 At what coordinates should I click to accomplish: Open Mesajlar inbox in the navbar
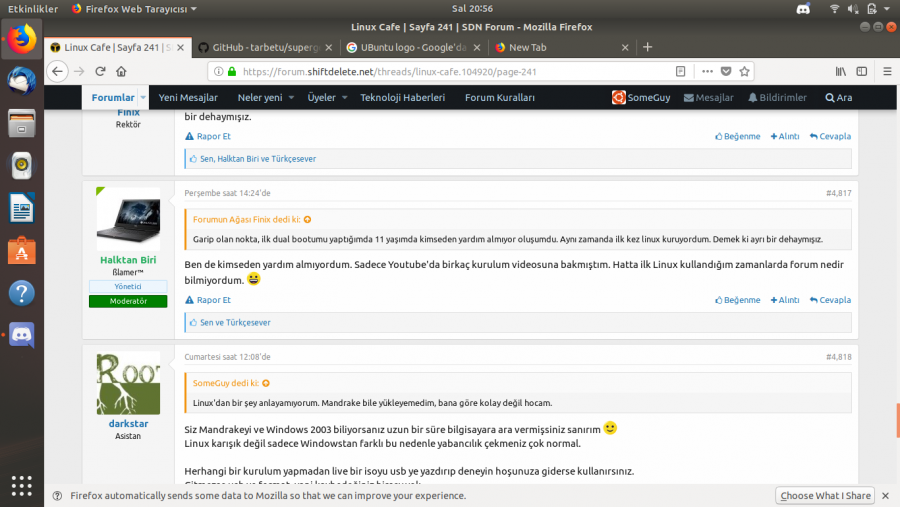click(x=709, y=98)
